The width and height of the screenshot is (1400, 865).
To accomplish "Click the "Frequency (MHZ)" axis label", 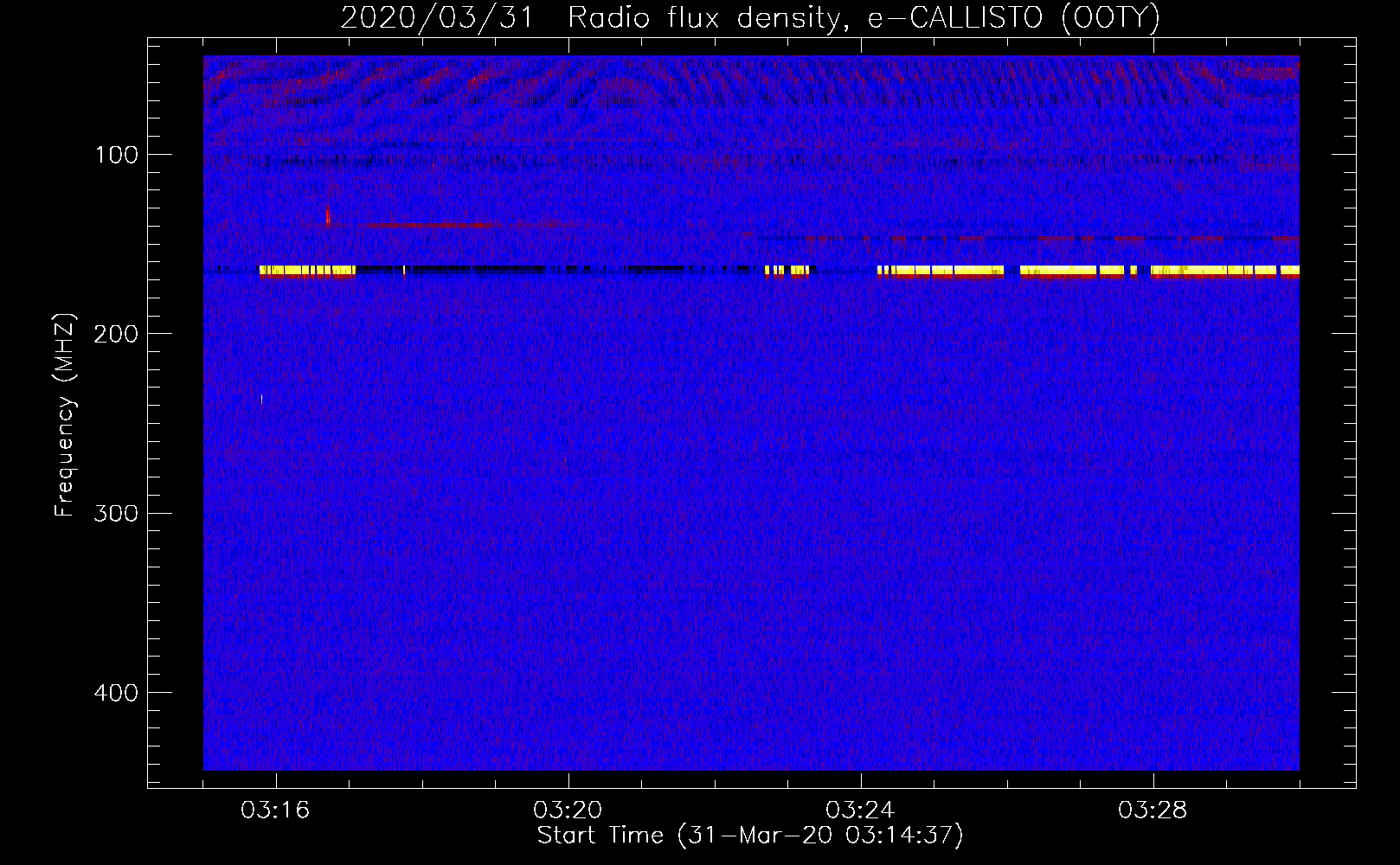I will pos(65,415).
